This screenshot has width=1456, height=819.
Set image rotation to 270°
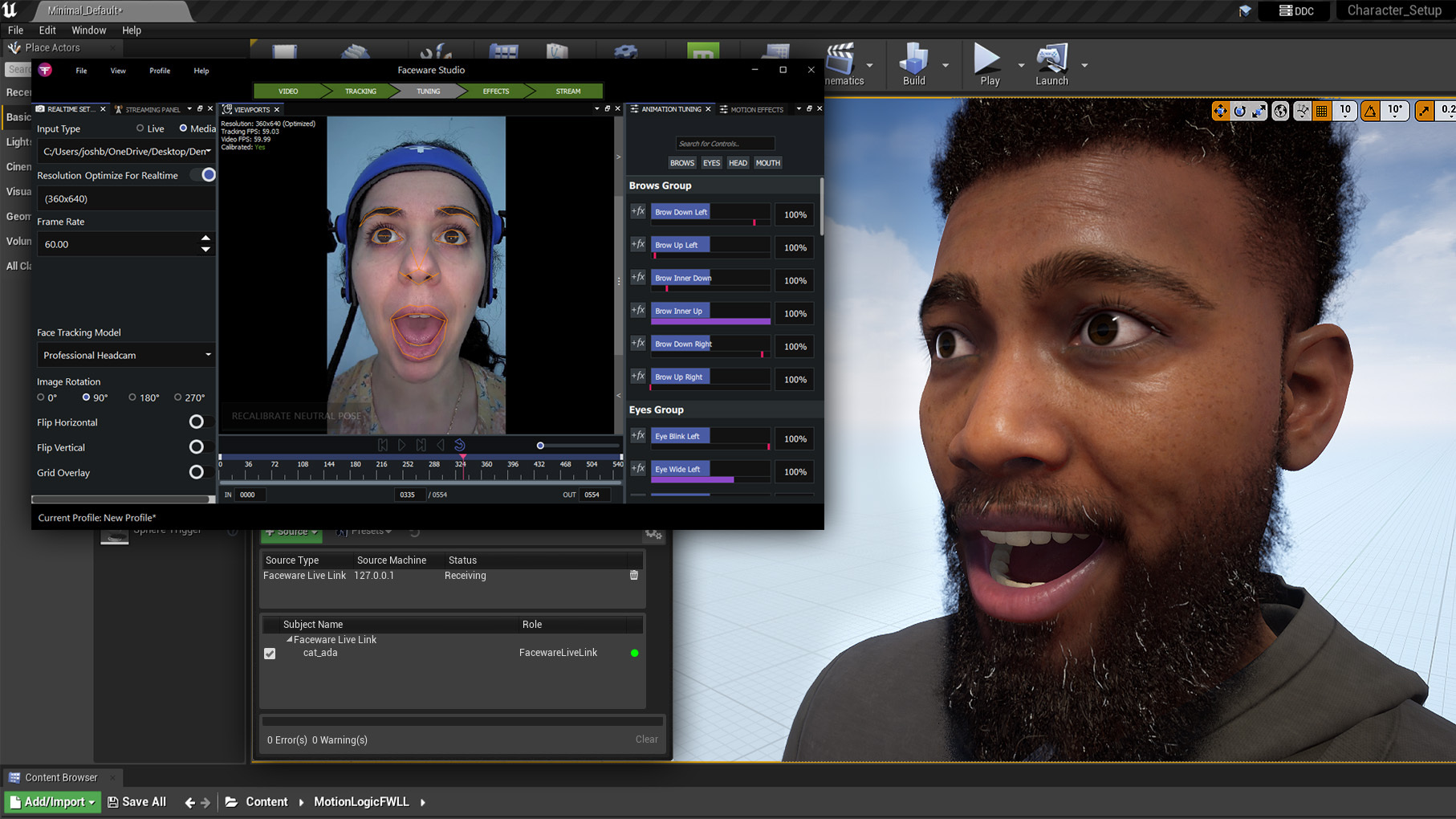pos(178,397)
